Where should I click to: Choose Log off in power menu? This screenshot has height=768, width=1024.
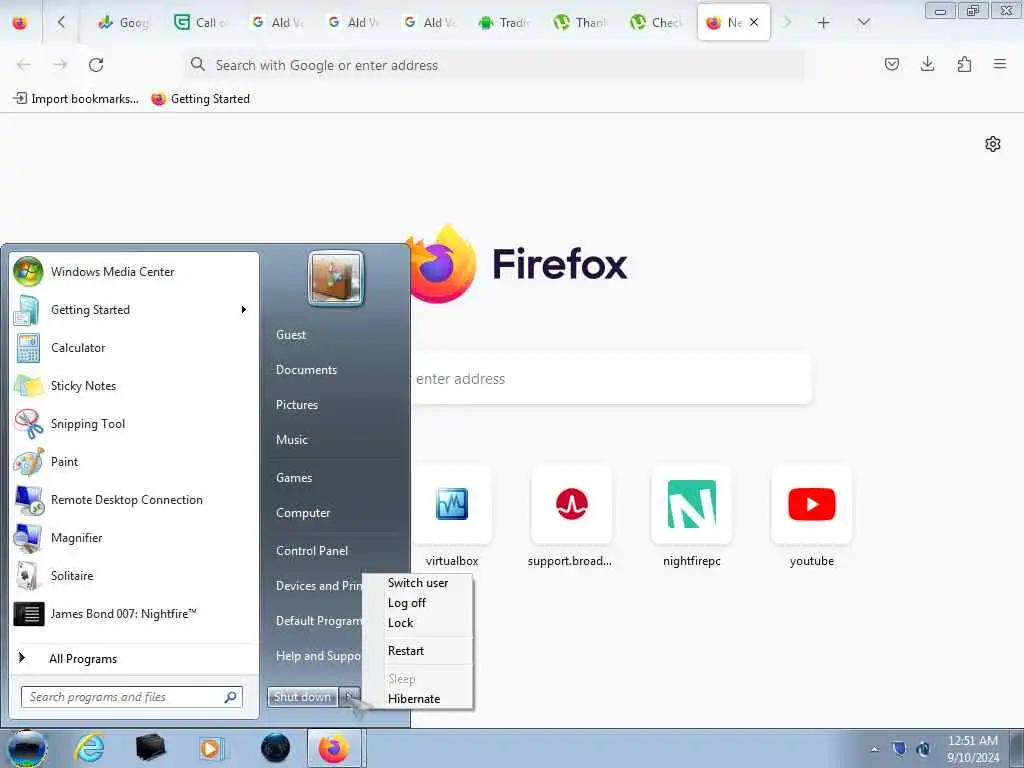[418, 603]
